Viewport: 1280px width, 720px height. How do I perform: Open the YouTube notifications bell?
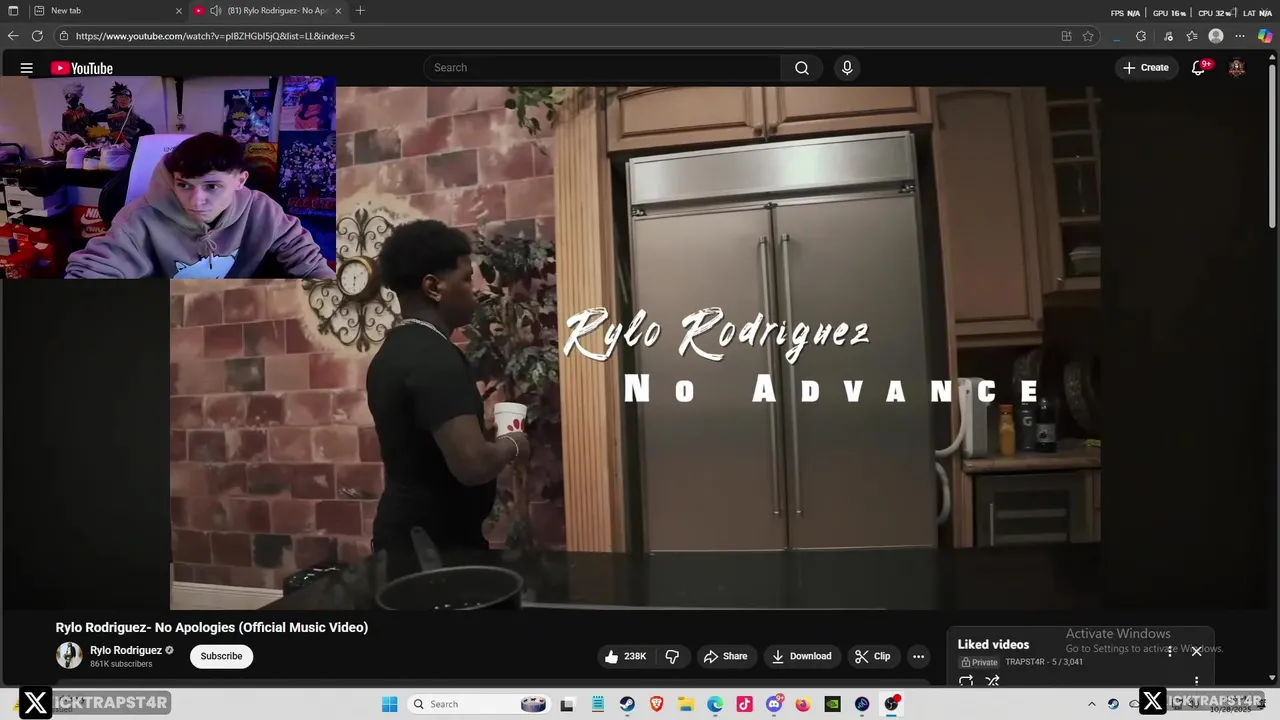point(1198,68)
